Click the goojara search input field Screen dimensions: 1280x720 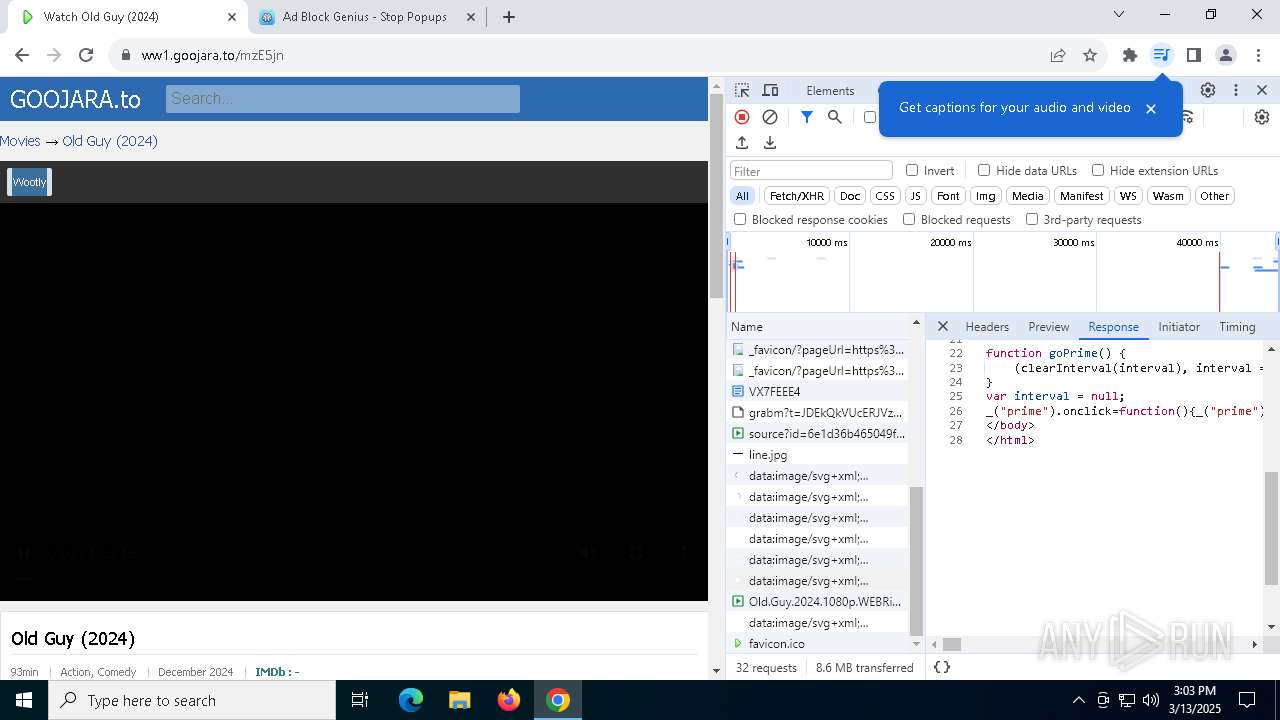click(x=343, y=98)
